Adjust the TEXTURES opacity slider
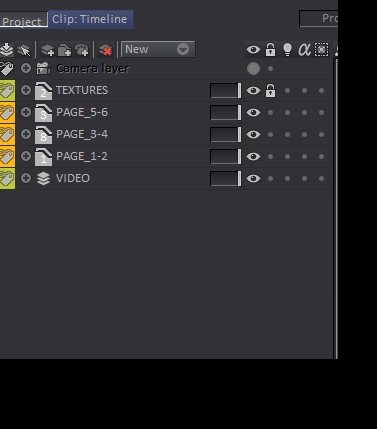377x429 pixels. (226, 91)
